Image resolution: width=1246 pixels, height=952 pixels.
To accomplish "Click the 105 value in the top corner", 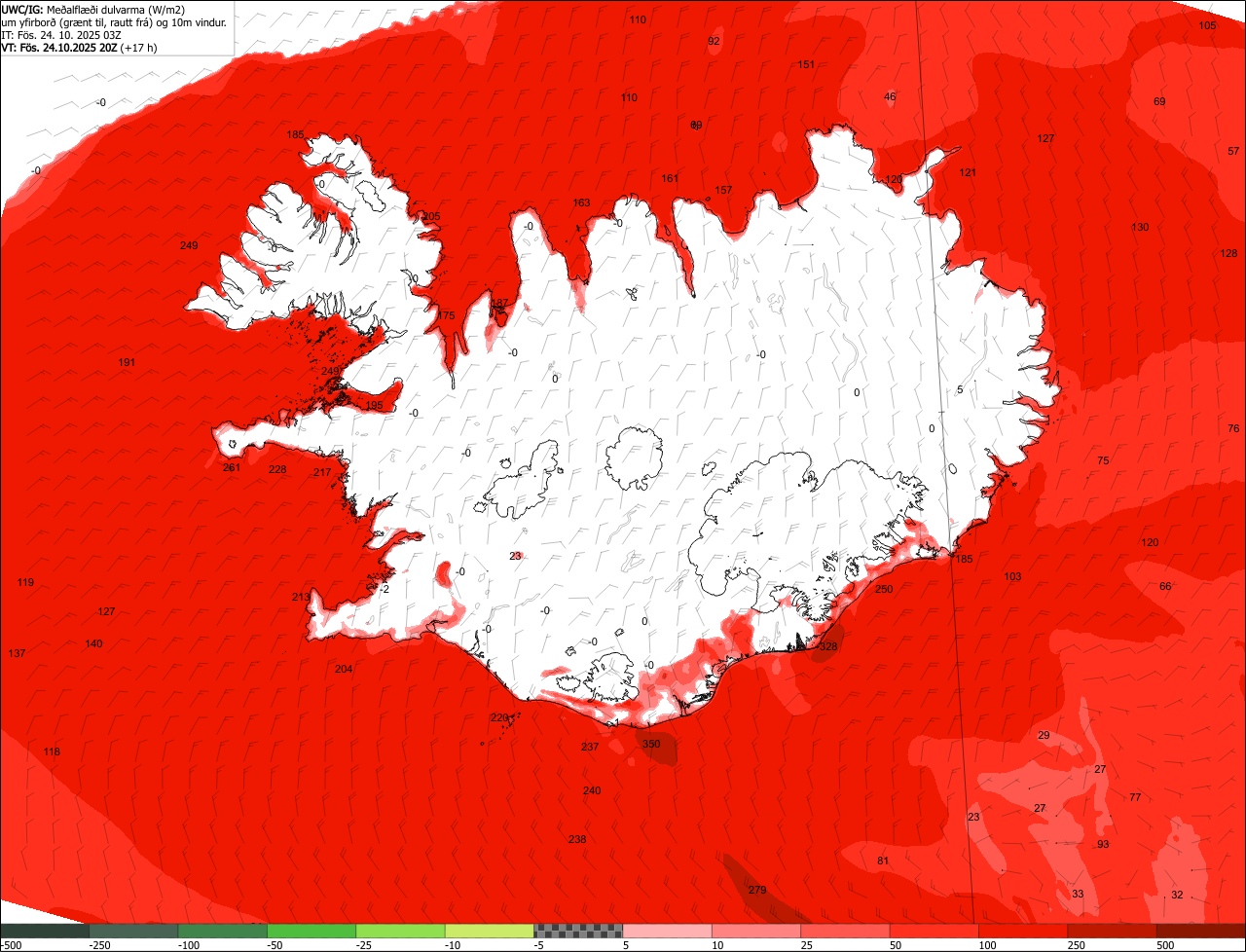I will (1207, 25).
